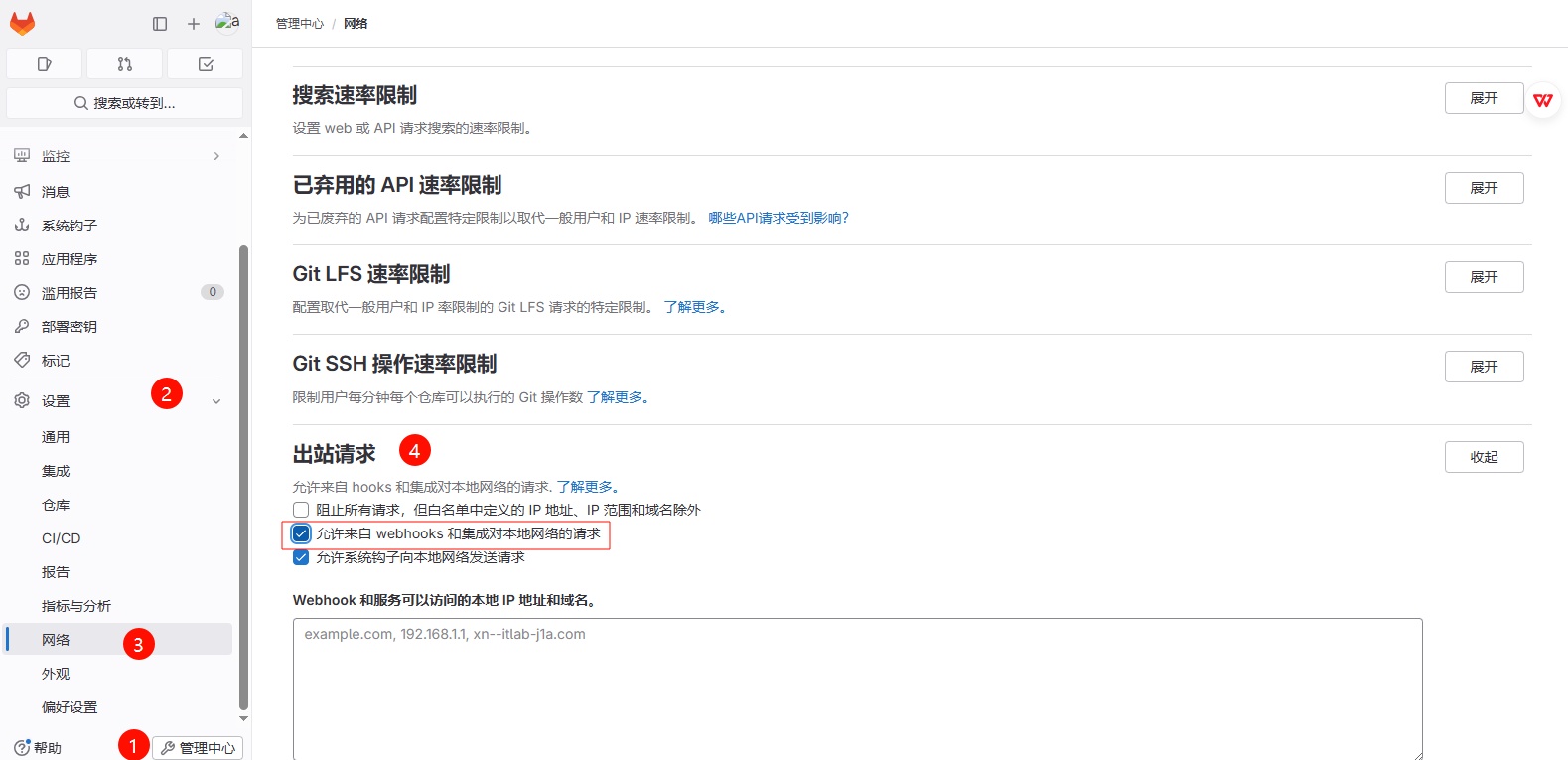Open the issues icon in sidebar

coord(45,64)
